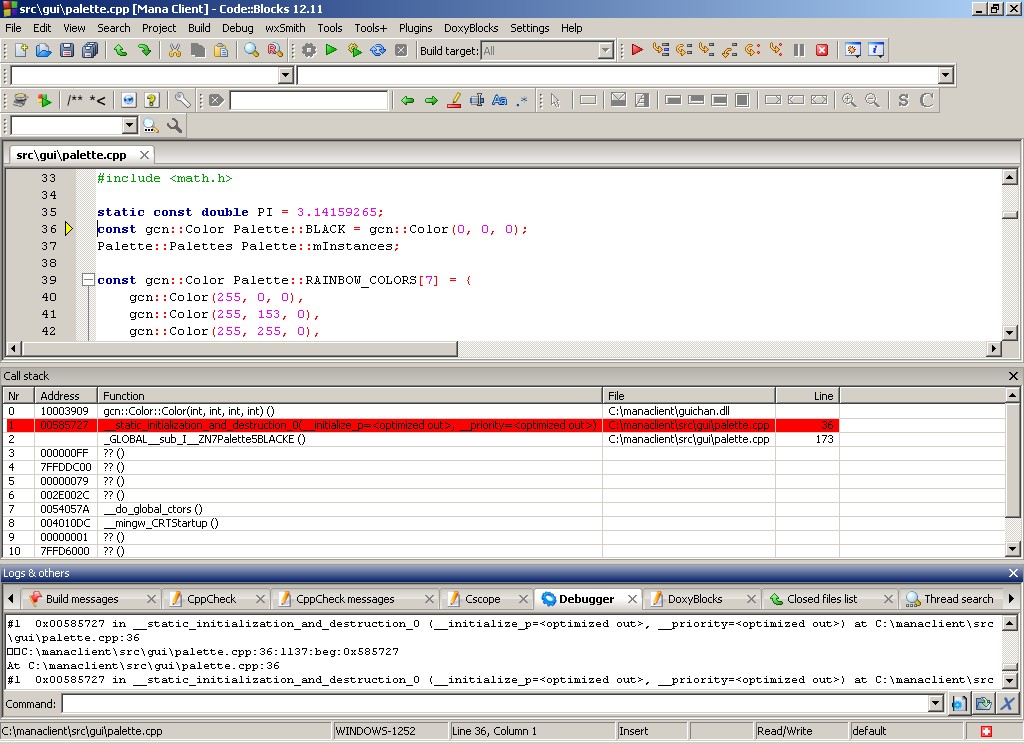The width and height of the screenshot is (1024, 744).
Task: Undo the last edit with green arrow
Action: coord(120,50)
